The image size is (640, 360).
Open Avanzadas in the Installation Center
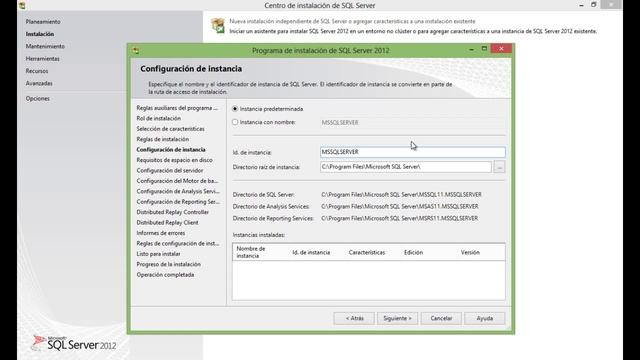tap(39, 83)
